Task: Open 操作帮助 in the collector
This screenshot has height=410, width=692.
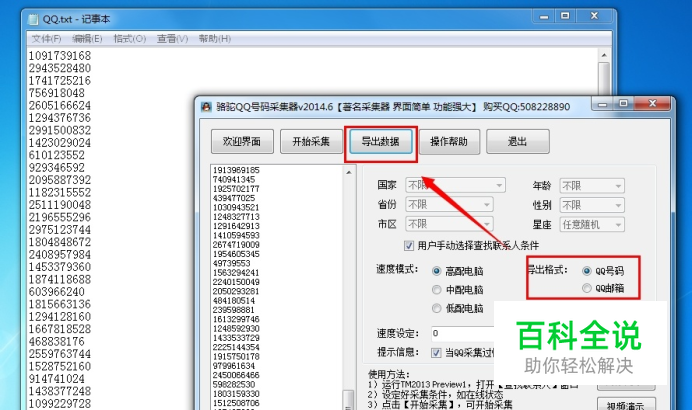Action: (x=449, y=142)
